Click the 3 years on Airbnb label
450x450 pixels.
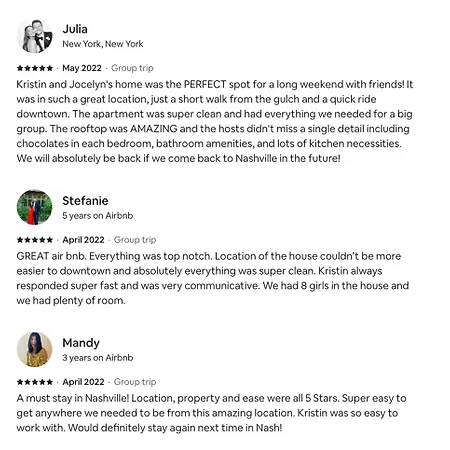pyautogui.click(x=98, y=358)
